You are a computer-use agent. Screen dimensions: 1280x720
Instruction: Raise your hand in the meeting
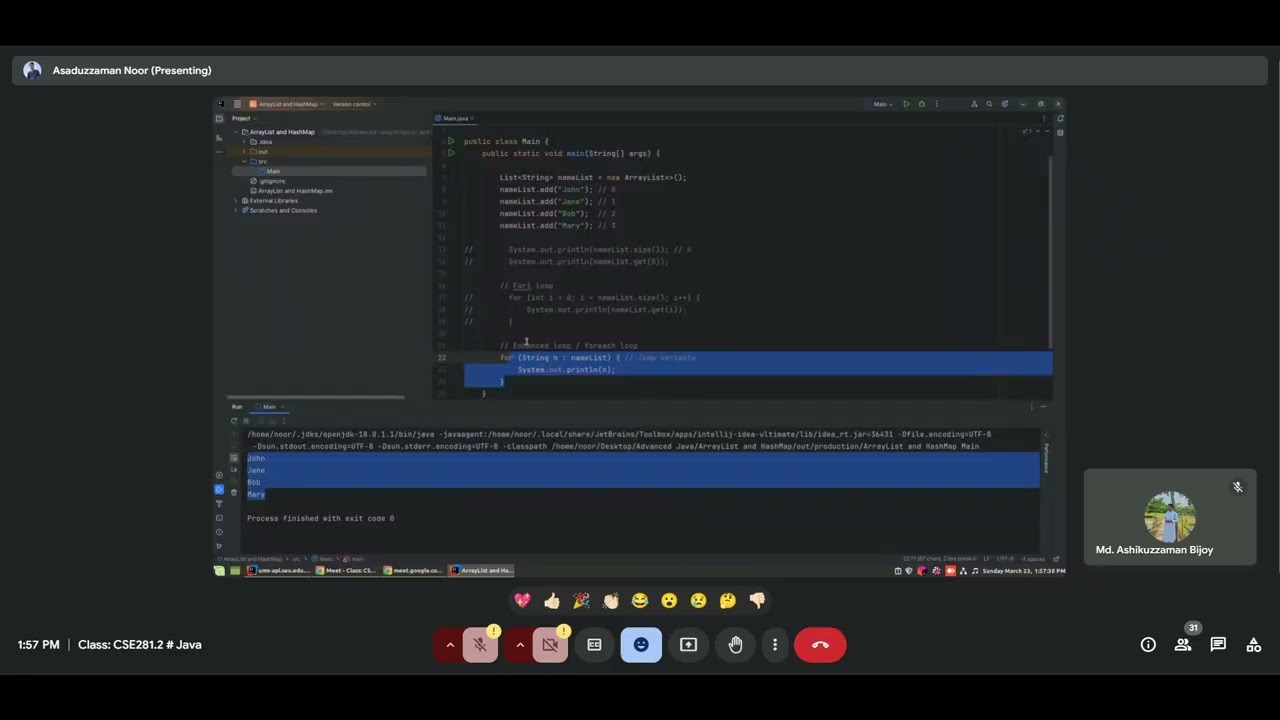point(735,645)
